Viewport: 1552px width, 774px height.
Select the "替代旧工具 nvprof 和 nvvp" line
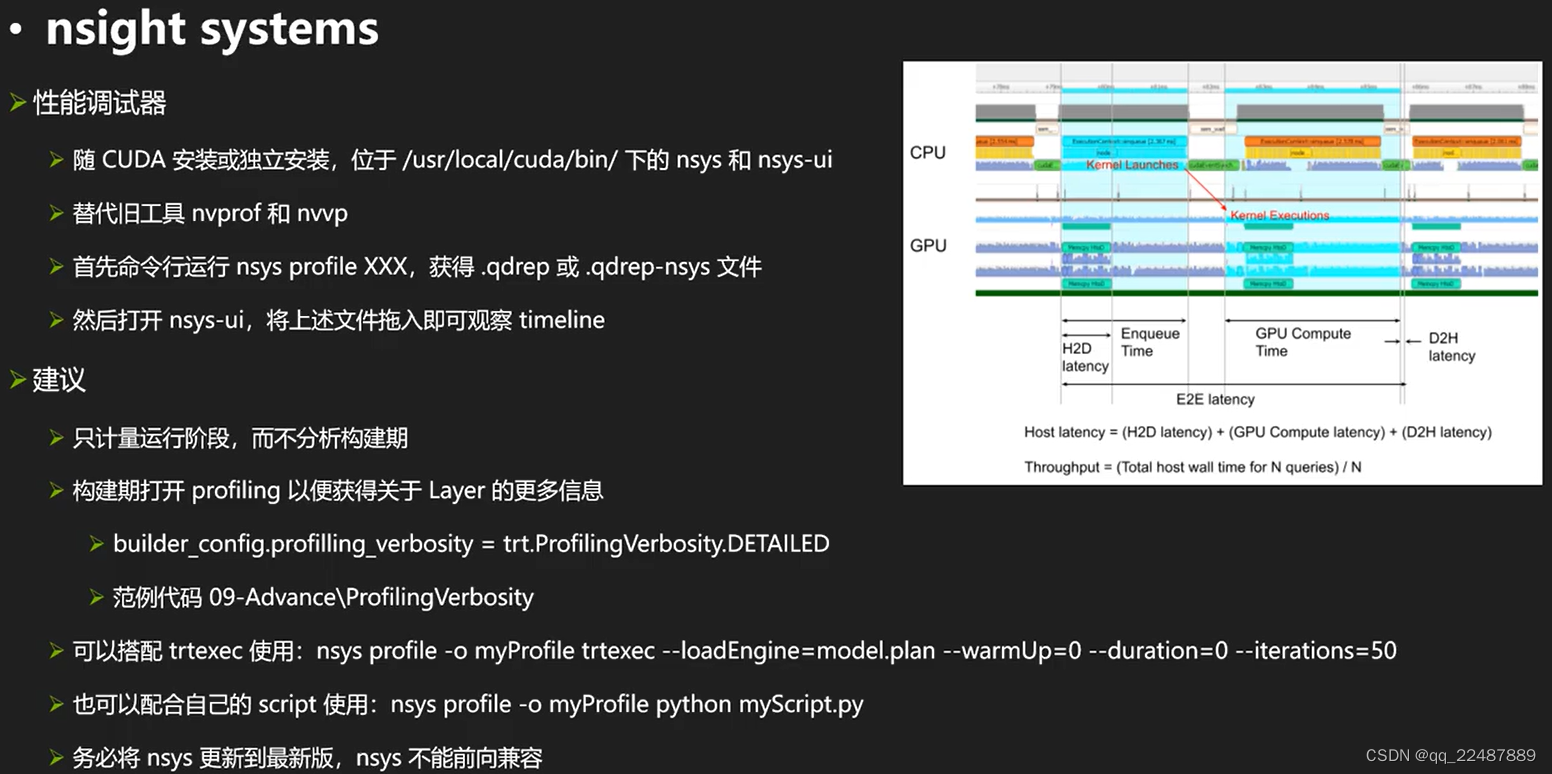(x=210, y=213)
